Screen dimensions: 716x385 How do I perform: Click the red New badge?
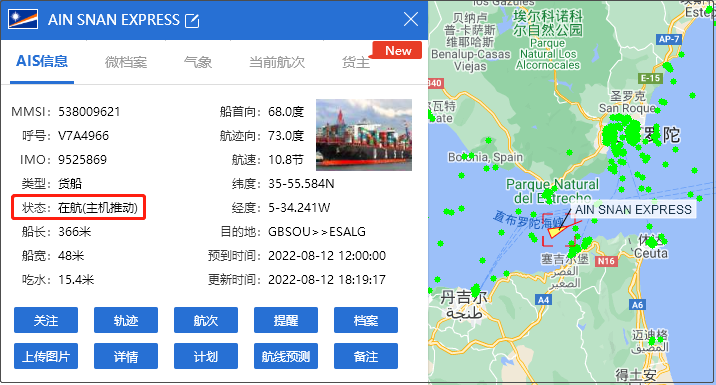point(398,50)
